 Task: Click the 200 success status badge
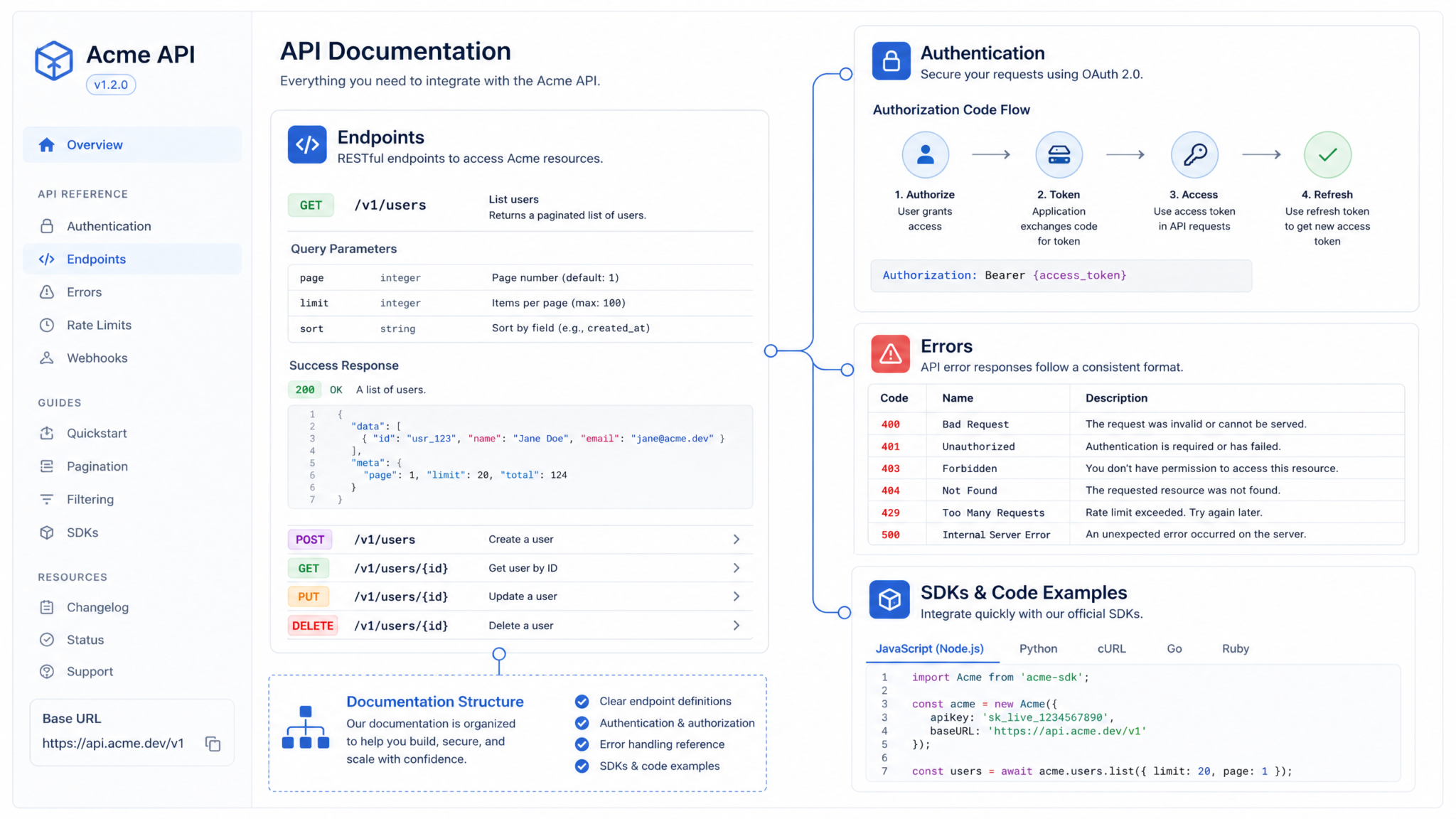305,390
